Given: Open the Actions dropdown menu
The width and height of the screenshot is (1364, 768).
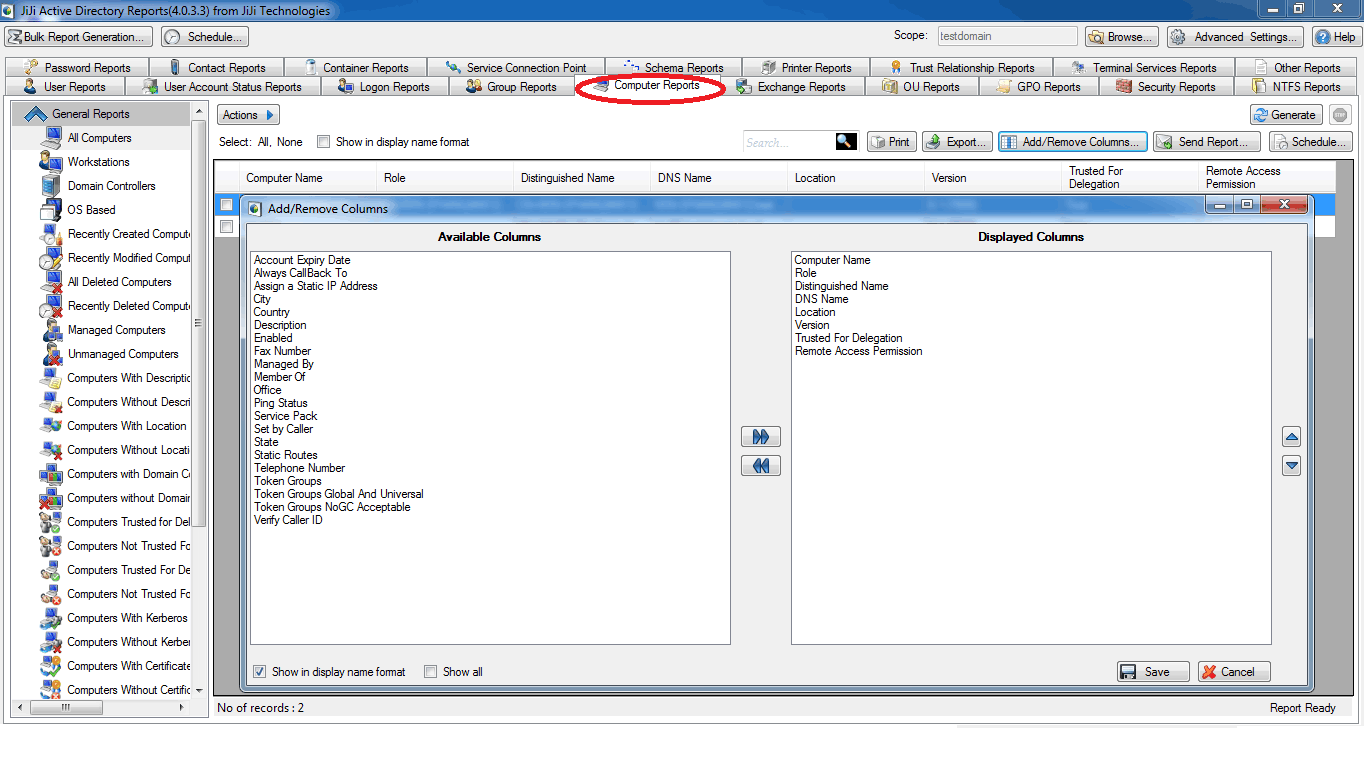Looking at the screenshot, I should (248, 115).
